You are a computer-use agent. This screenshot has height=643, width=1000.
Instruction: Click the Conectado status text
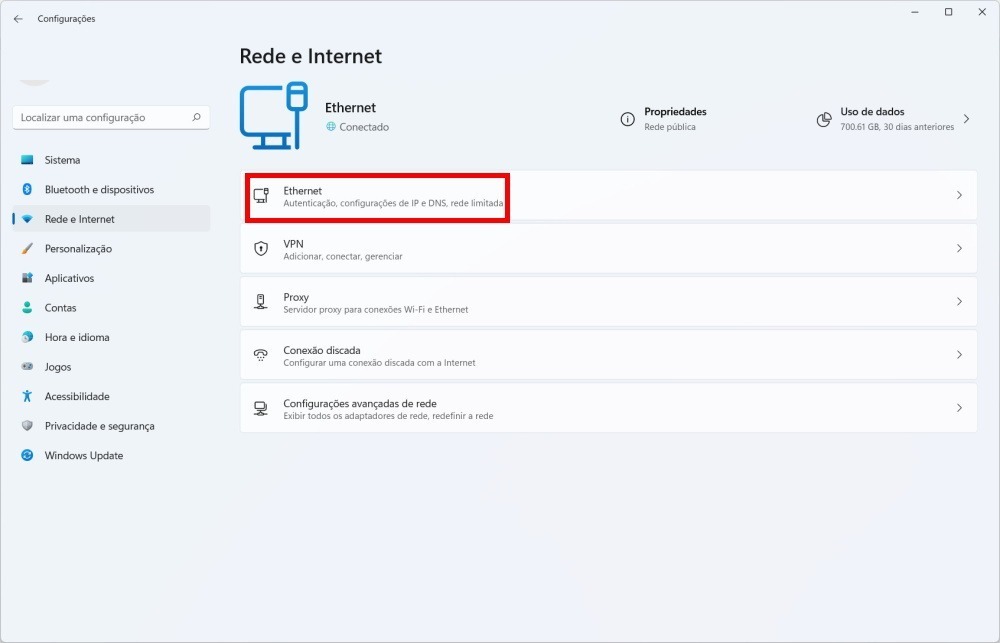[364, 127]
